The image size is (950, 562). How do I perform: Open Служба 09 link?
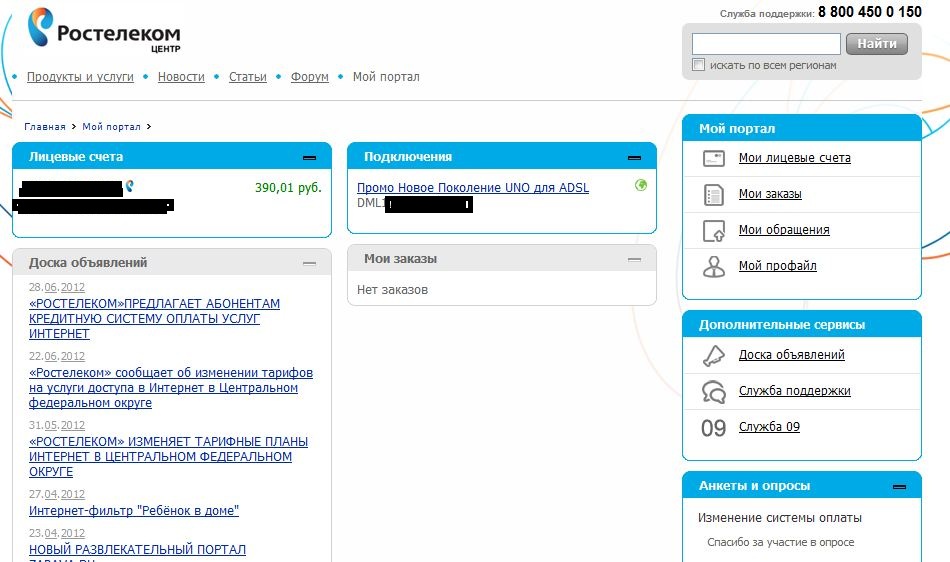tap(769, 427)
